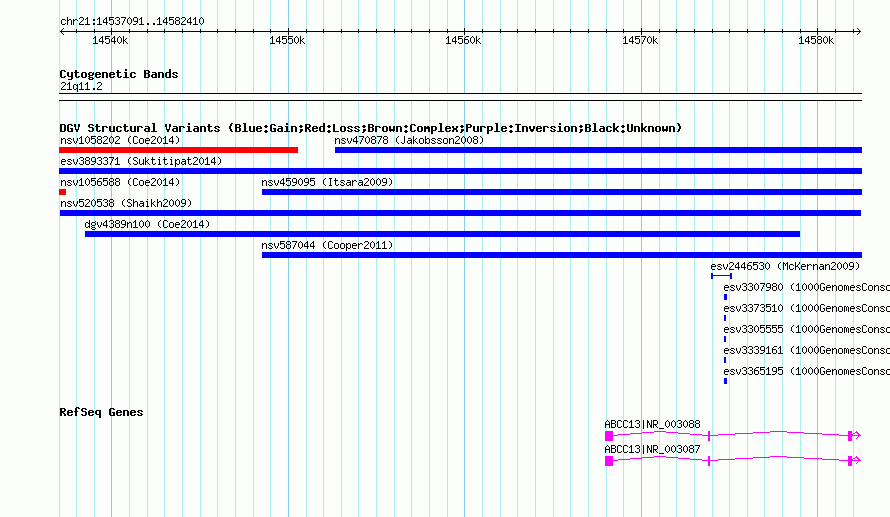Click the right arrow on the ruler
Image resolution: width=890 pixels, height=517 pixels.
(x=858, y=31)
